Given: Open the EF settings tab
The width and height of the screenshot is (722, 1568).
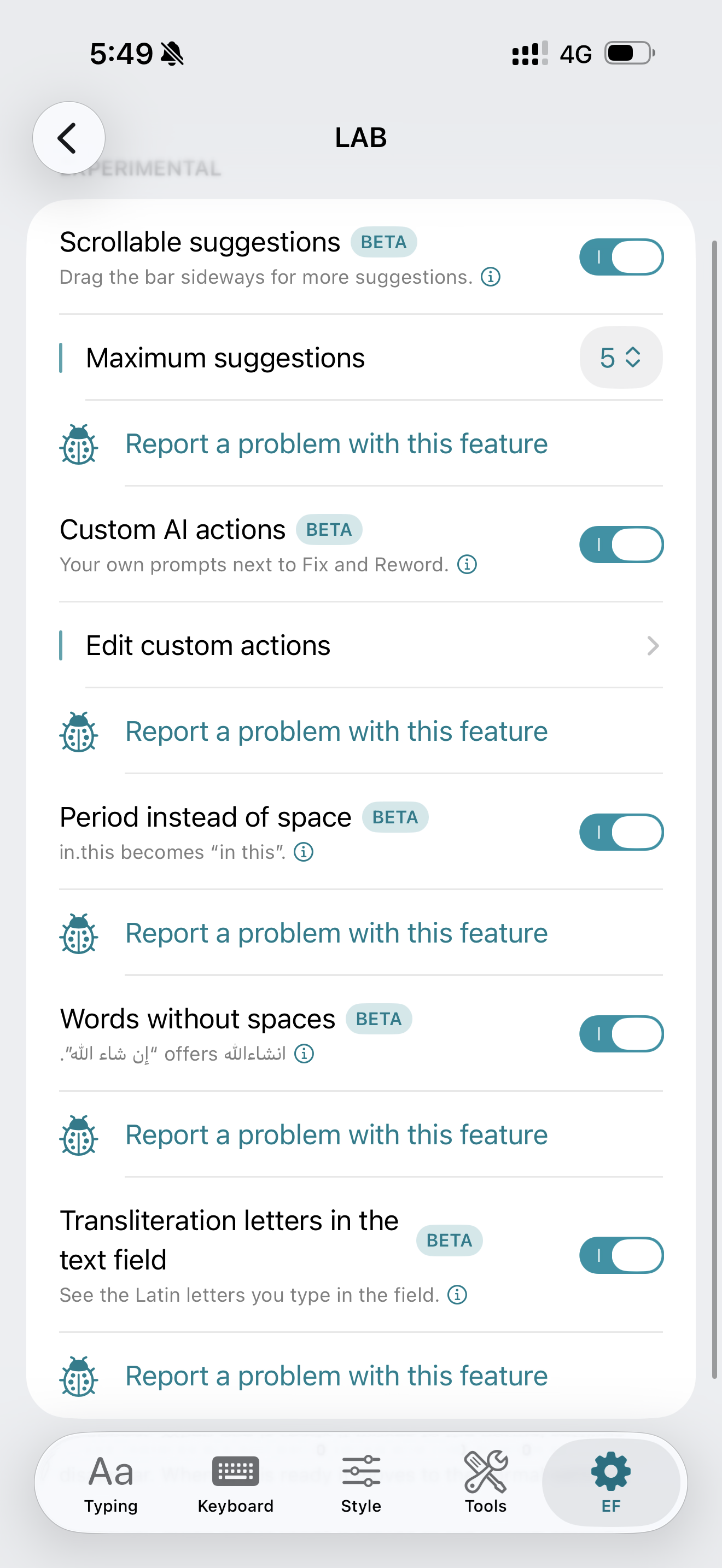Looking at the screenshot, I should [x=610, y=1482].
